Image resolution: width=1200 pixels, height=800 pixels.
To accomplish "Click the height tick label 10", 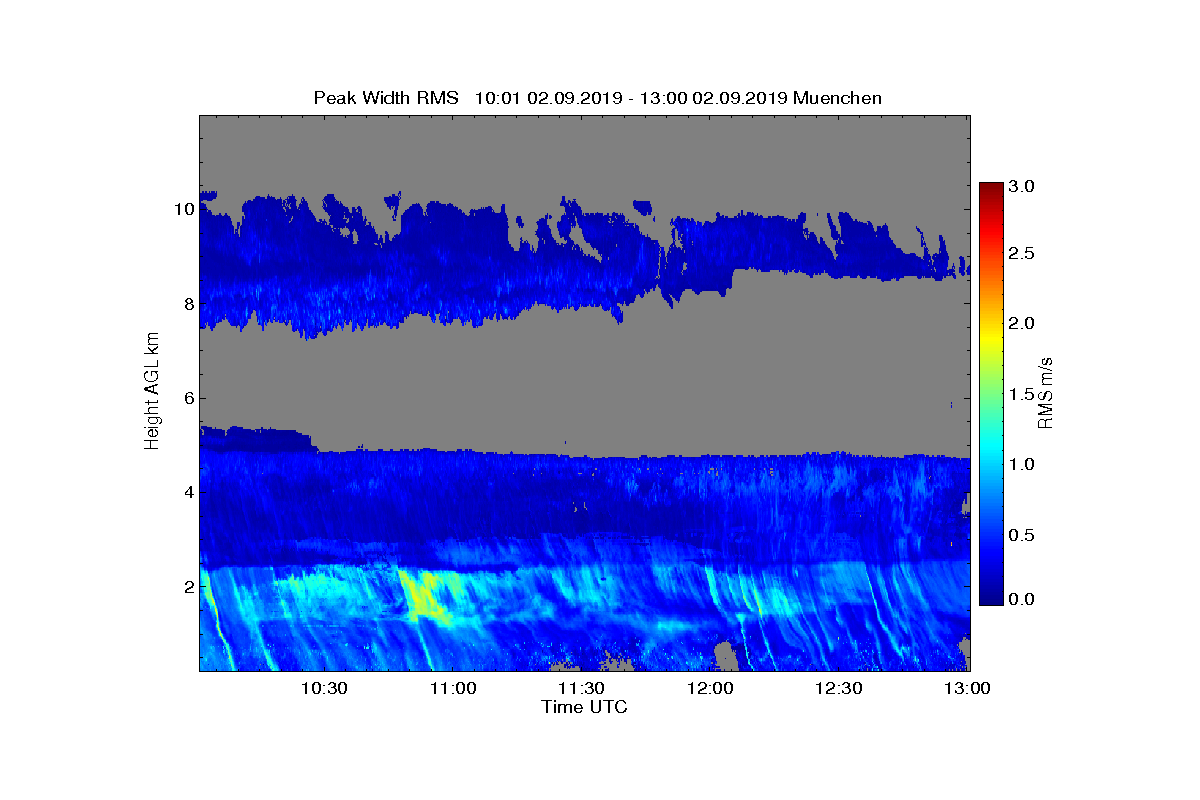I will click(183, 209).
